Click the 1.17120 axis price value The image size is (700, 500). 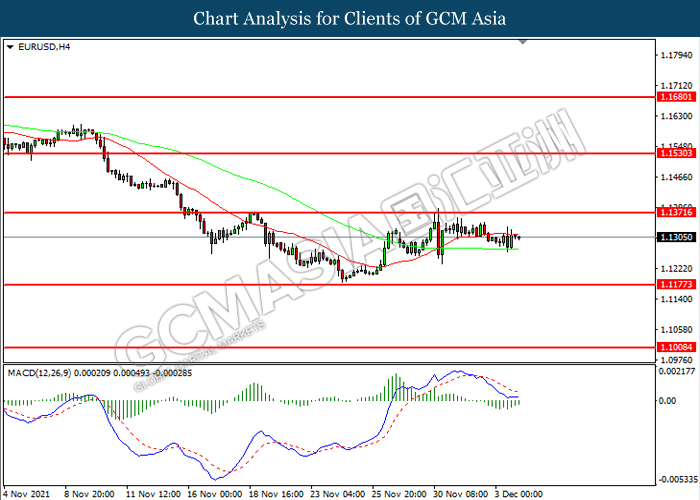coord(676,85)
